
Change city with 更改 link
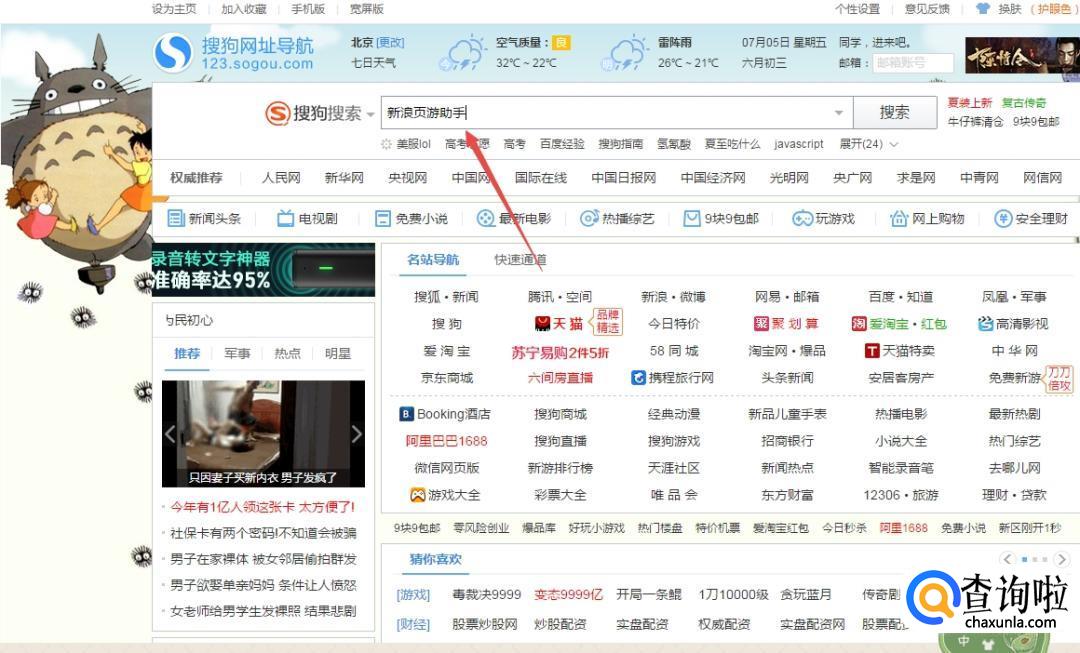391,43
